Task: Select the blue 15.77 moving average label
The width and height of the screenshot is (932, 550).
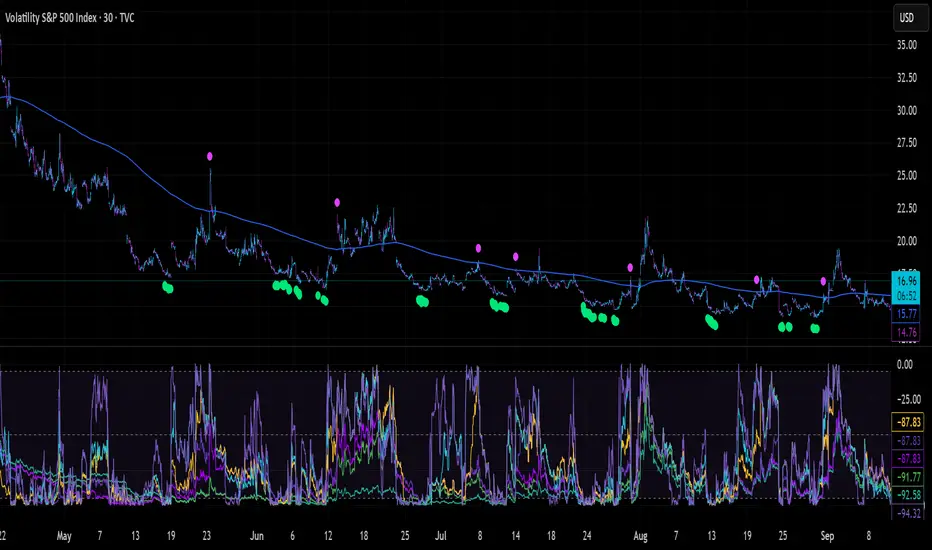Action: (x=907, y=312)
